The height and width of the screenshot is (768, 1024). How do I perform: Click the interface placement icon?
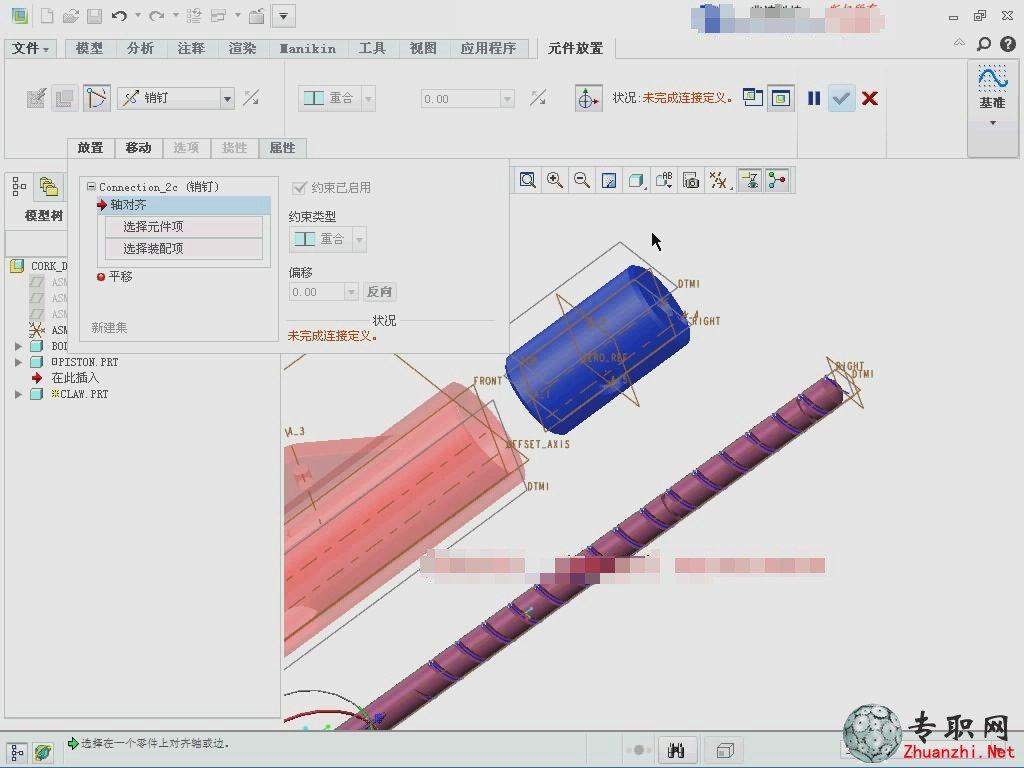pyautogui.click(x=36, y=98)
